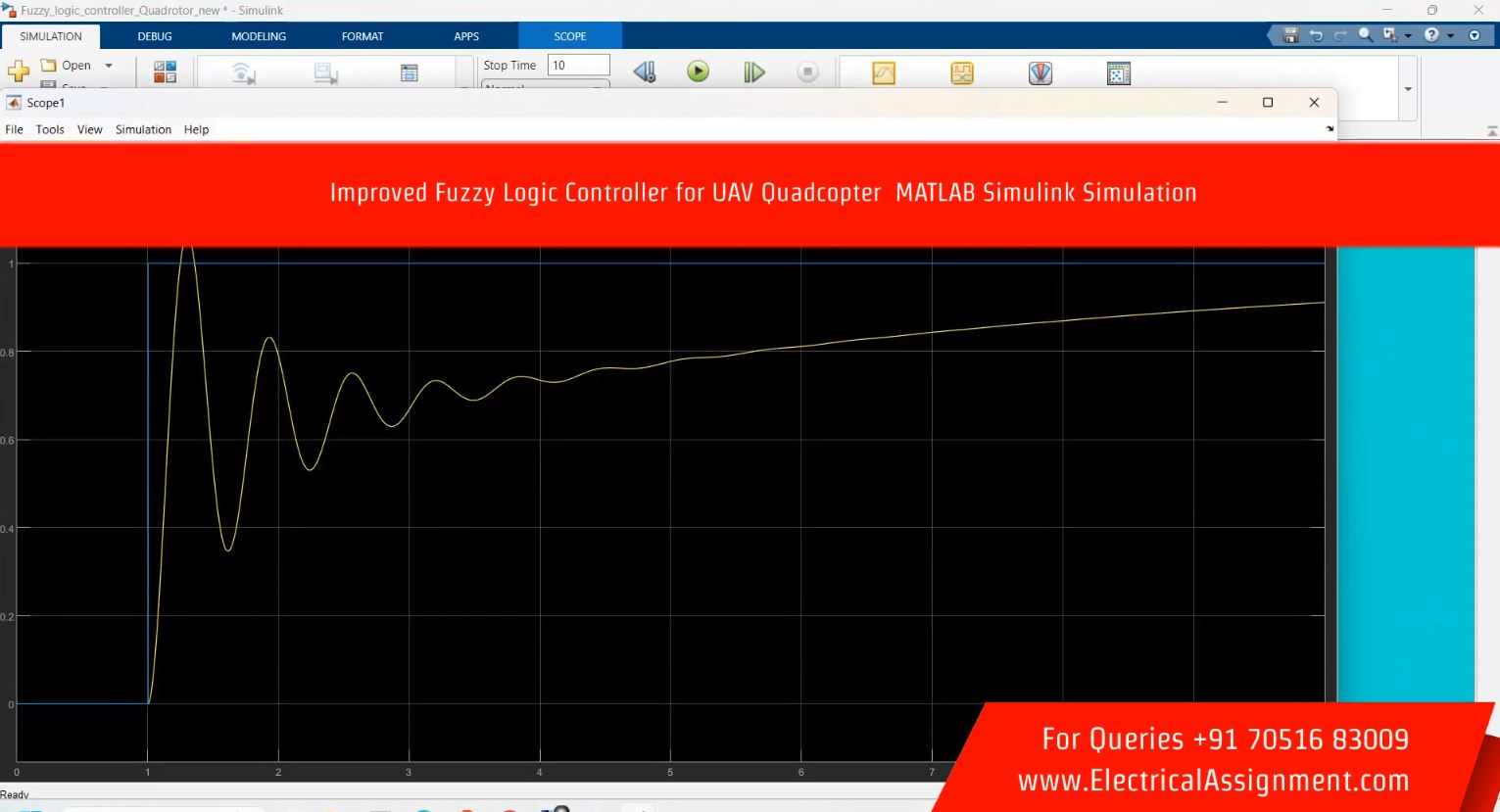Click the Undo arrow in quick access toolbar
This screenshot has width=1500, height=812.
click(1316, 35)
